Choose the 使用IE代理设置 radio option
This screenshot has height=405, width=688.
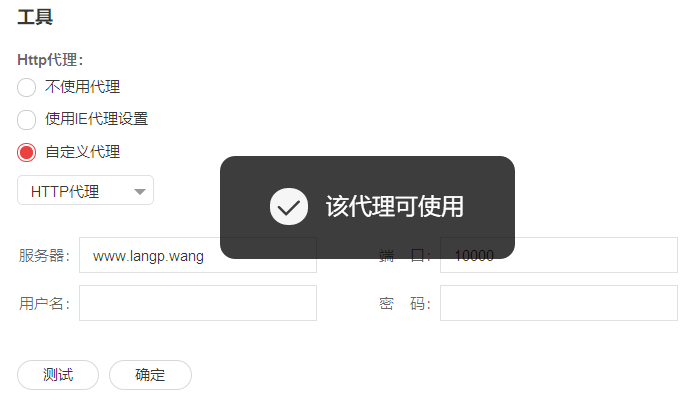click(26, 120)
